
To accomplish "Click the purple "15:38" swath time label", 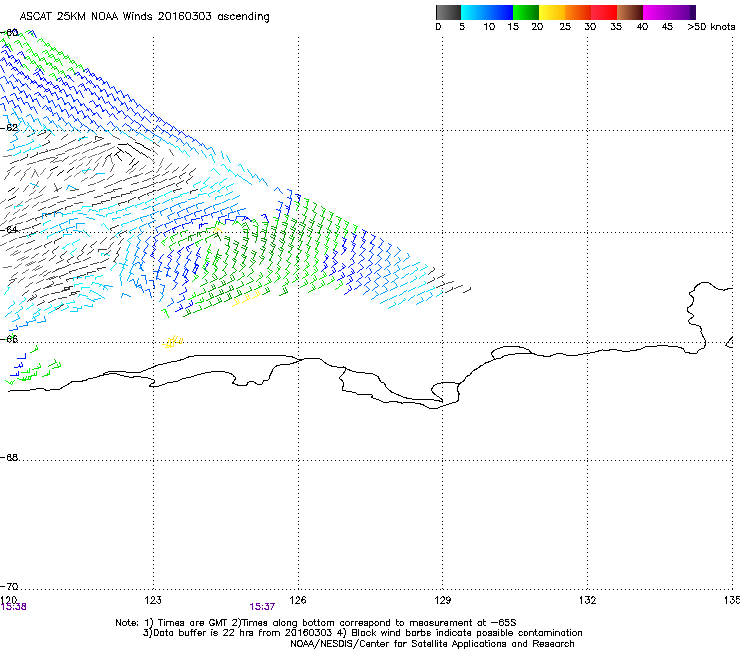I will pos(13,607).
